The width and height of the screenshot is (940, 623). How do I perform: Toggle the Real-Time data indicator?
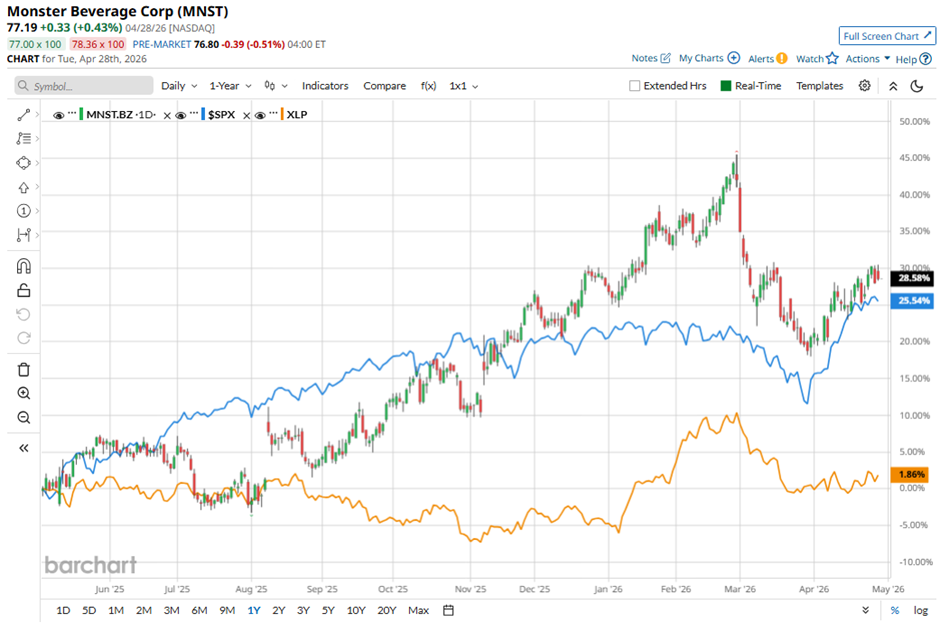(x=727, y=86)
